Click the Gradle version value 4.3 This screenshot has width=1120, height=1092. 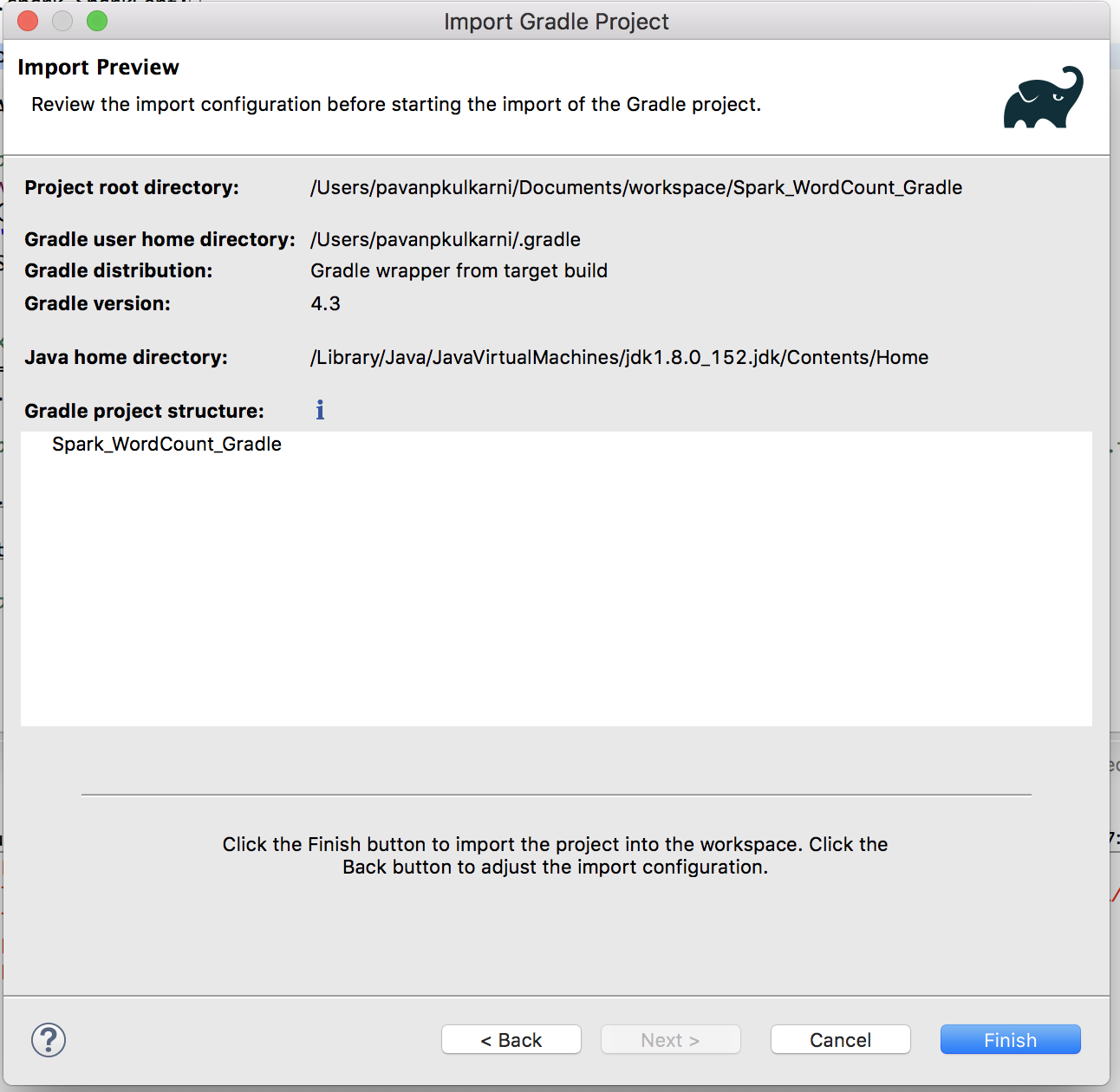[325, 304]
